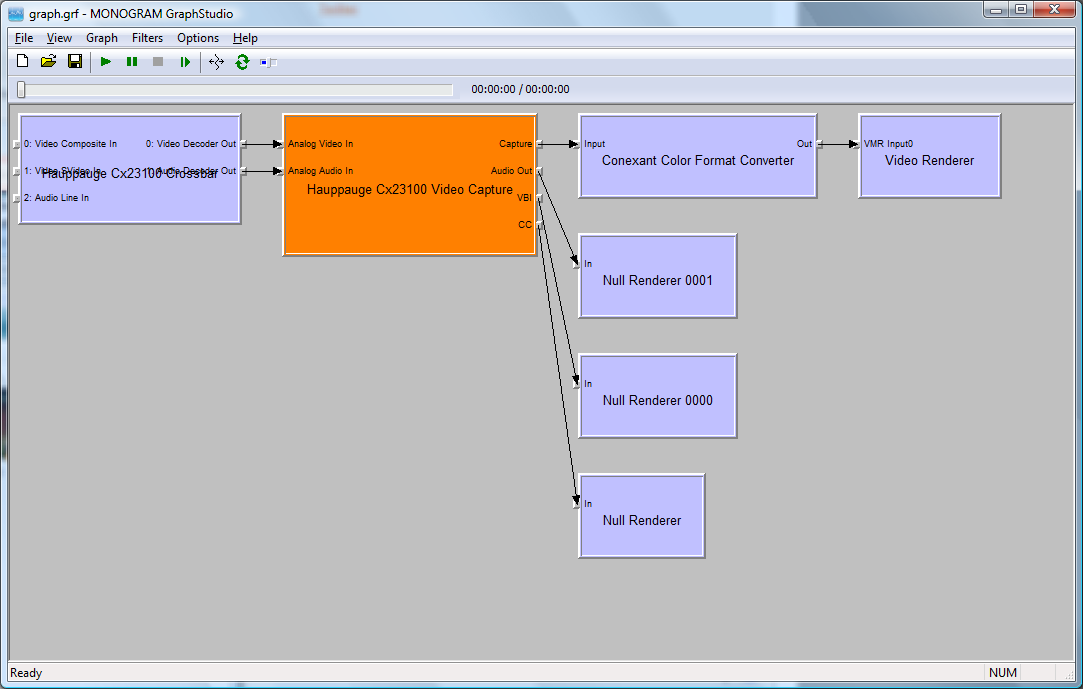Screen dimensions: 1083x689
Task: Select the Video Renderer filter
Action: point(930,156)
